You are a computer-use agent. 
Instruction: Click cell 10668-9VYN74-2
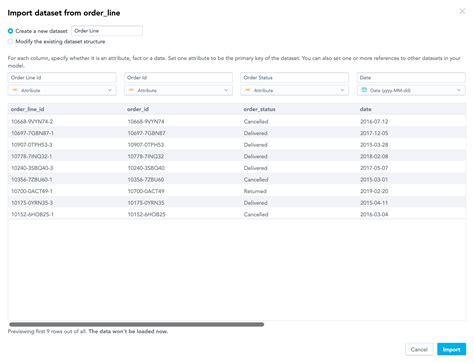pos(32,121)
